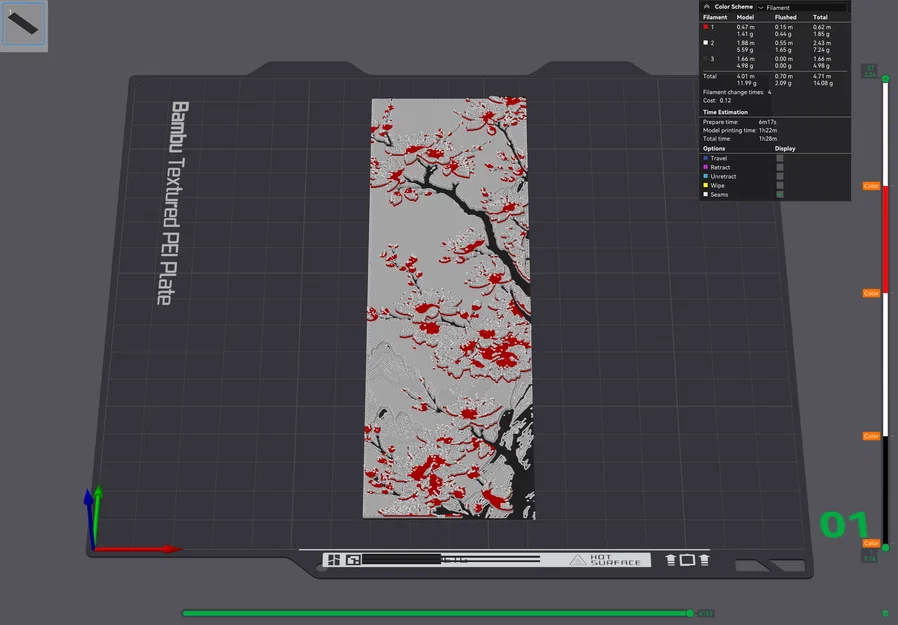Click the purple Retract legend icon
898x625 pixels.
pos(705,167)
